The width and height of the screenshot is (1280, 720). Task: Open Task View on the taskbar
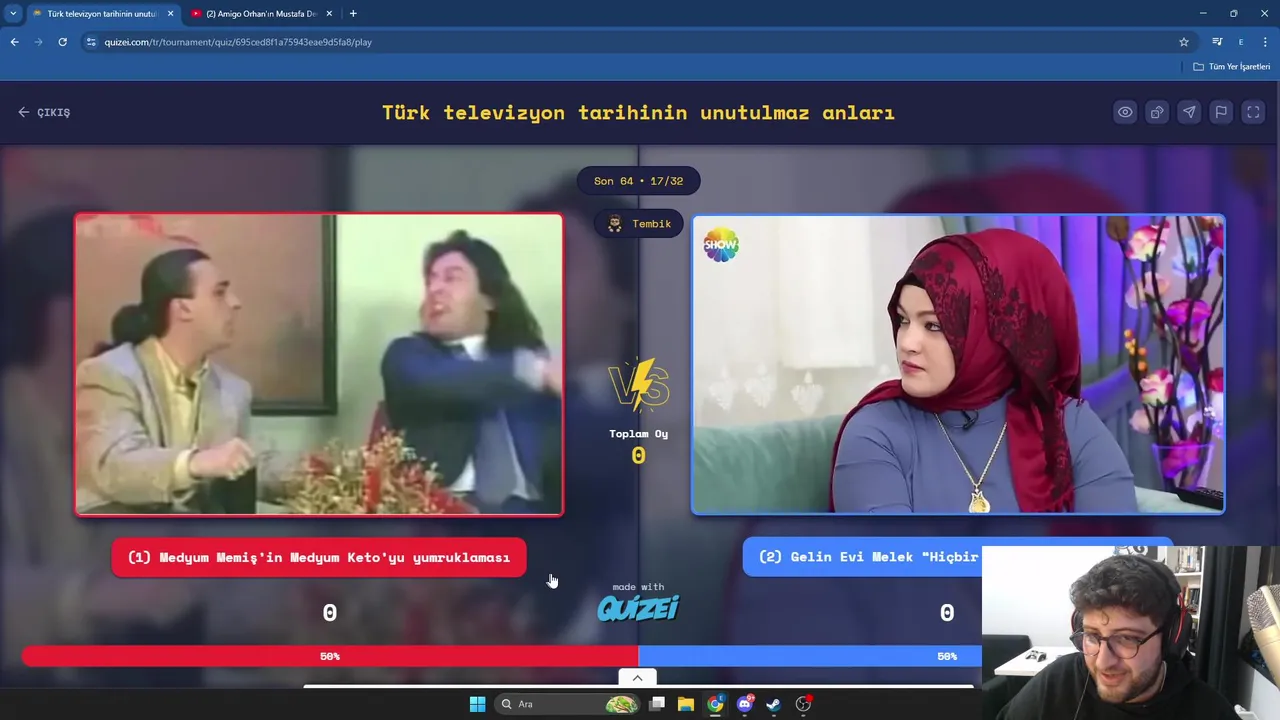click(657, 704)
